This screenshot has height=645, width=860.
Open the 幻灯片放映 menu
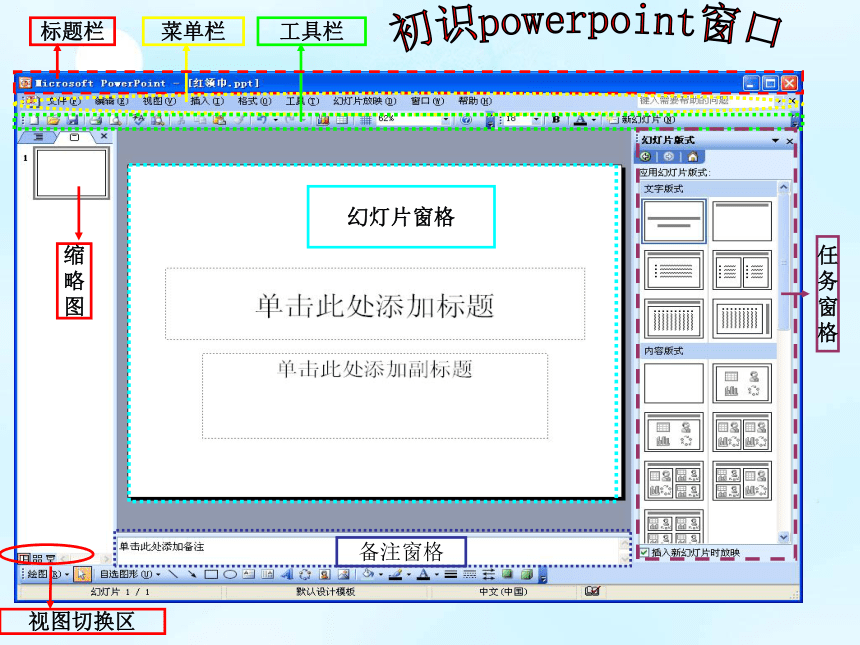pyautogui.click(x=364, y=101)
